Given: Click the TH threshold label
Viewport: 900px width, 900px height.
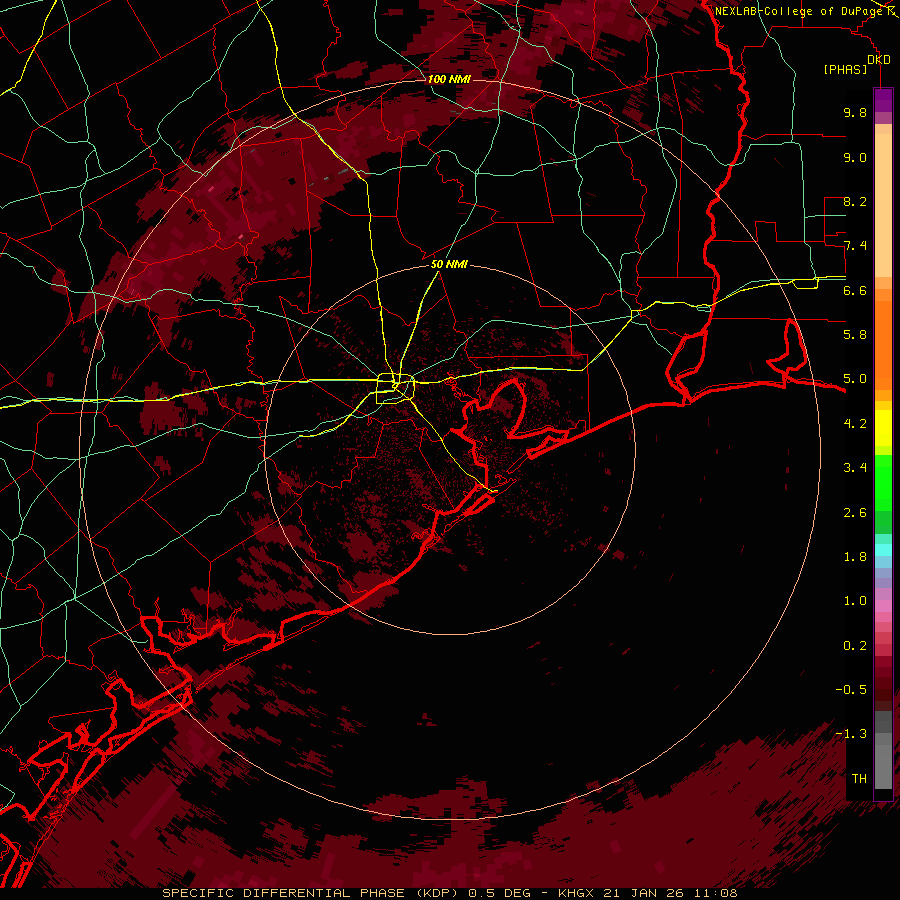Looking at the screenshot, I should click(859, 779).
